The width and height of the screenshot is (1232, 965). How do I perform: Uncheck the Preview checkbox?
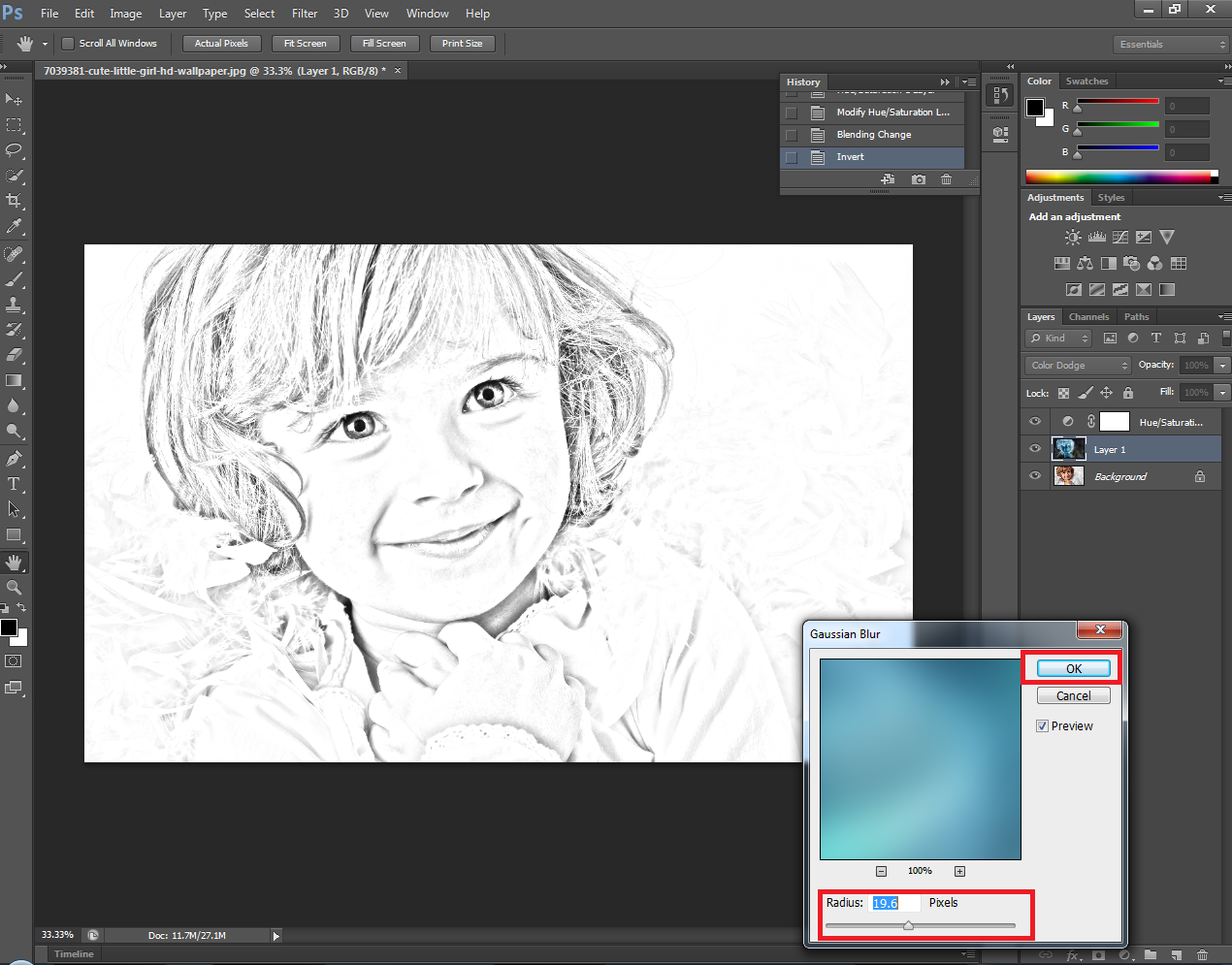point(1042,726)
